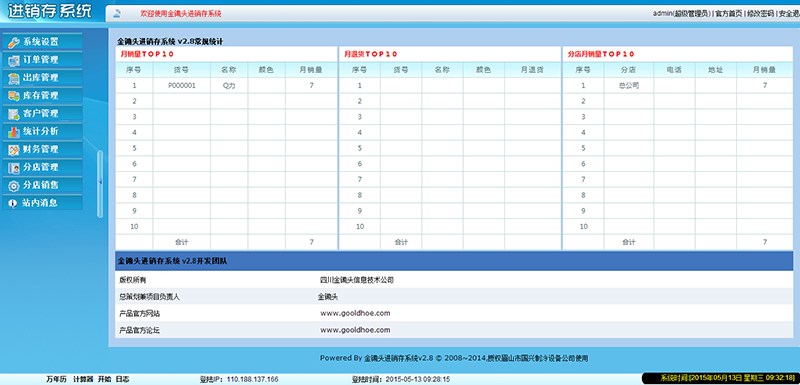The height and width of the screenshot is (385, 800).
Task: Click the cart icon beside 出库管理
Action: click(14, 78)
